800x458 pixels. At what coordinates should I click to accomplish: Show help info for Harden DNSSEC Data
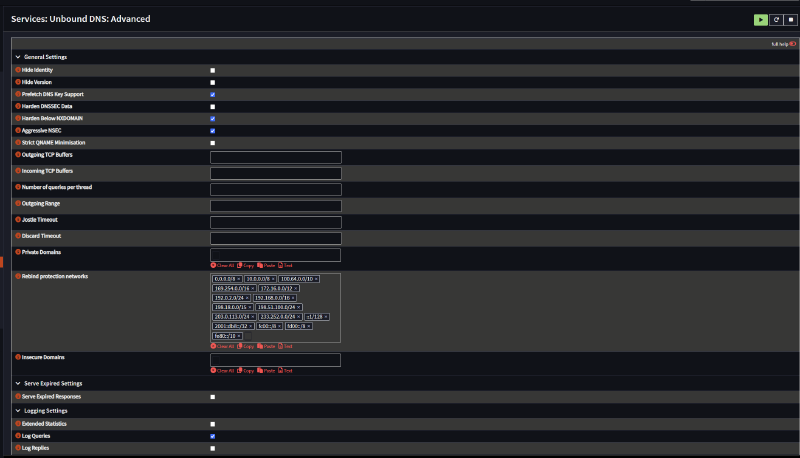coord(18,106)
